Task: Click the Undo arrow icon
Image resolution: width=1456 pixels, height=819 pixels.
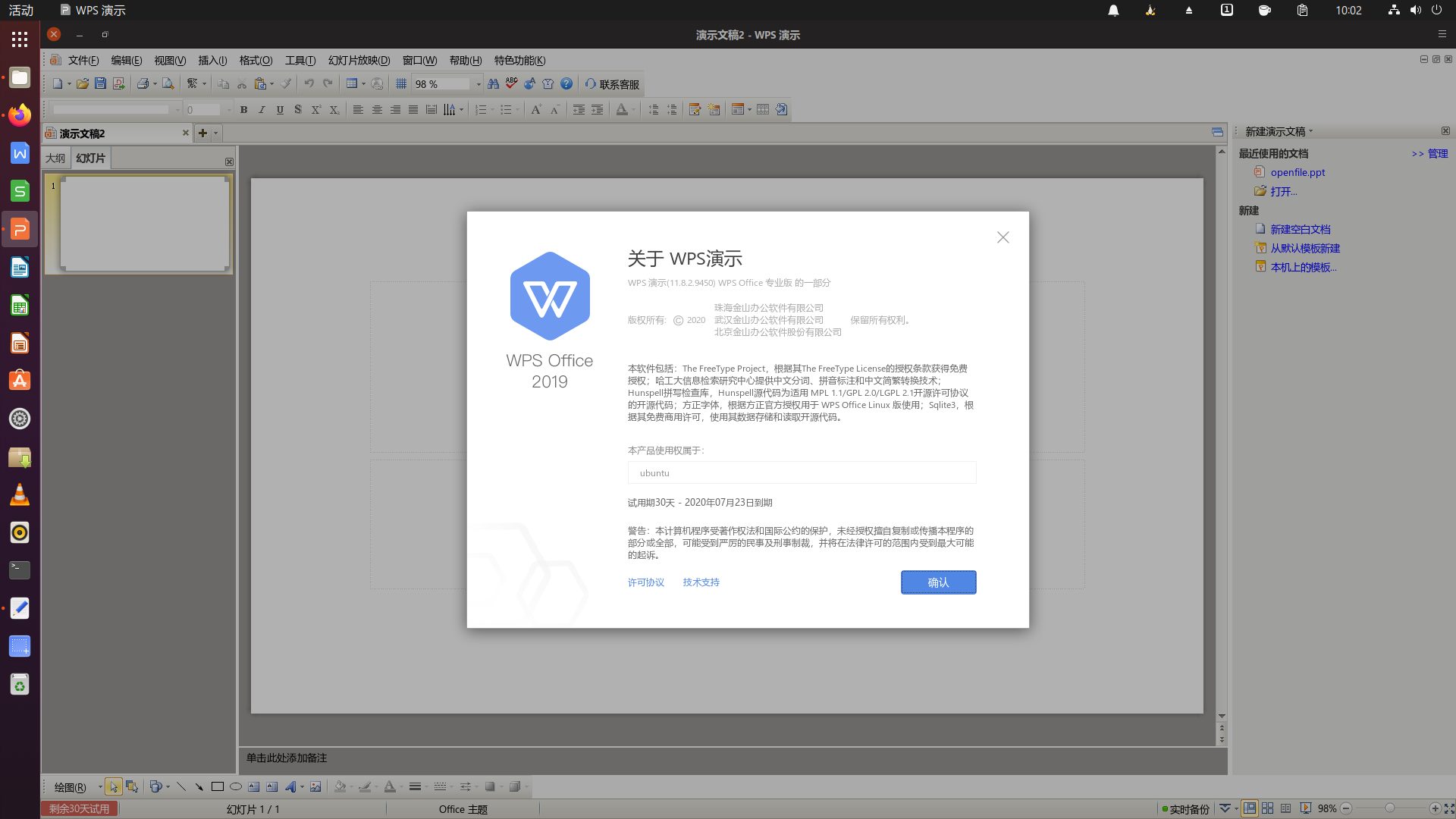Action: coord(309,84)
